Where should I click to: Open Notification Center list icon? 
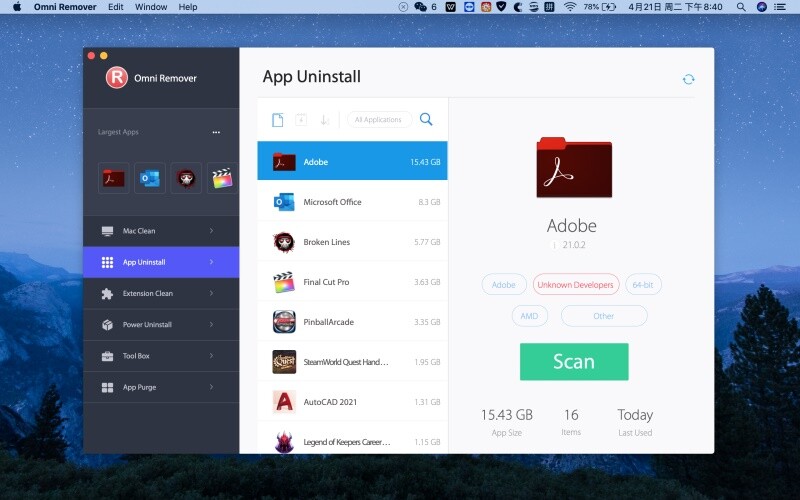(x=780, y=7)
